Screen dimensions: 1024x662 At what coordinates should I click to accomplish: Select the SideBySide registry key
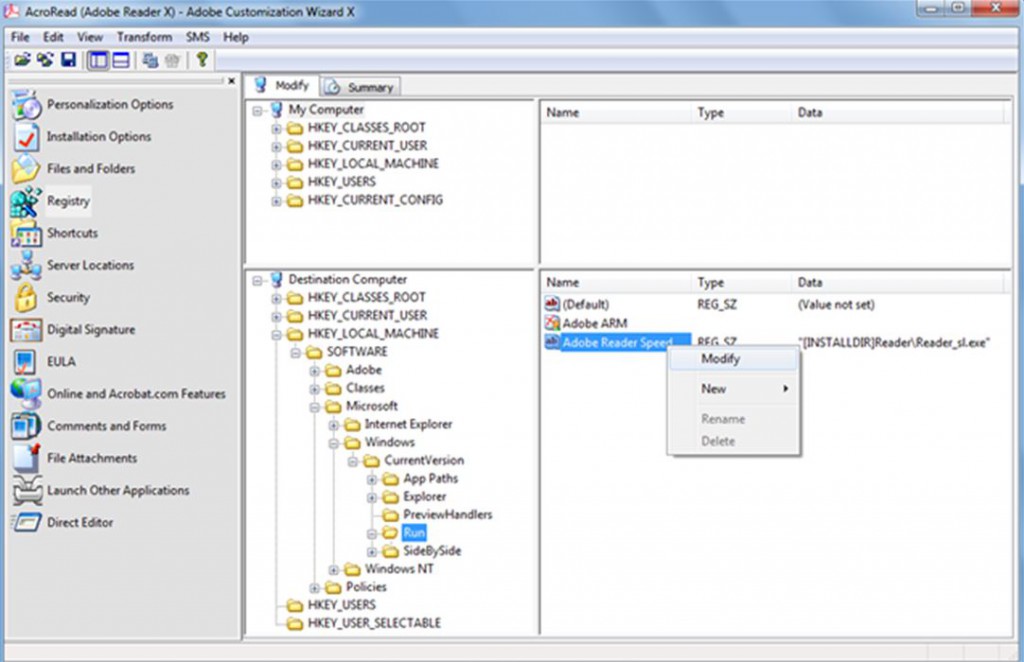coord(432,551)
